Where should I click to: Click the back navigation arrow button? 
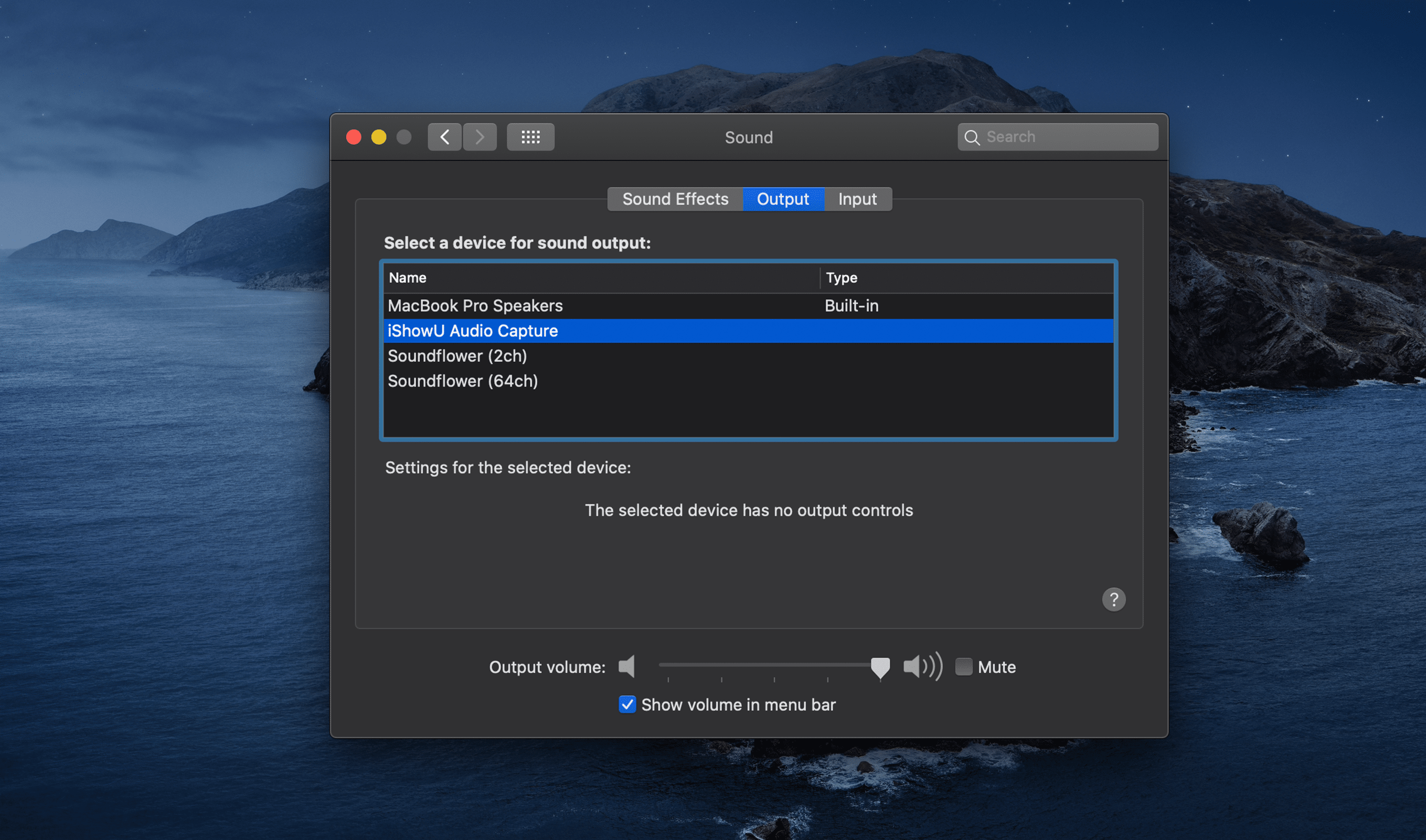(x=444, y=137)
